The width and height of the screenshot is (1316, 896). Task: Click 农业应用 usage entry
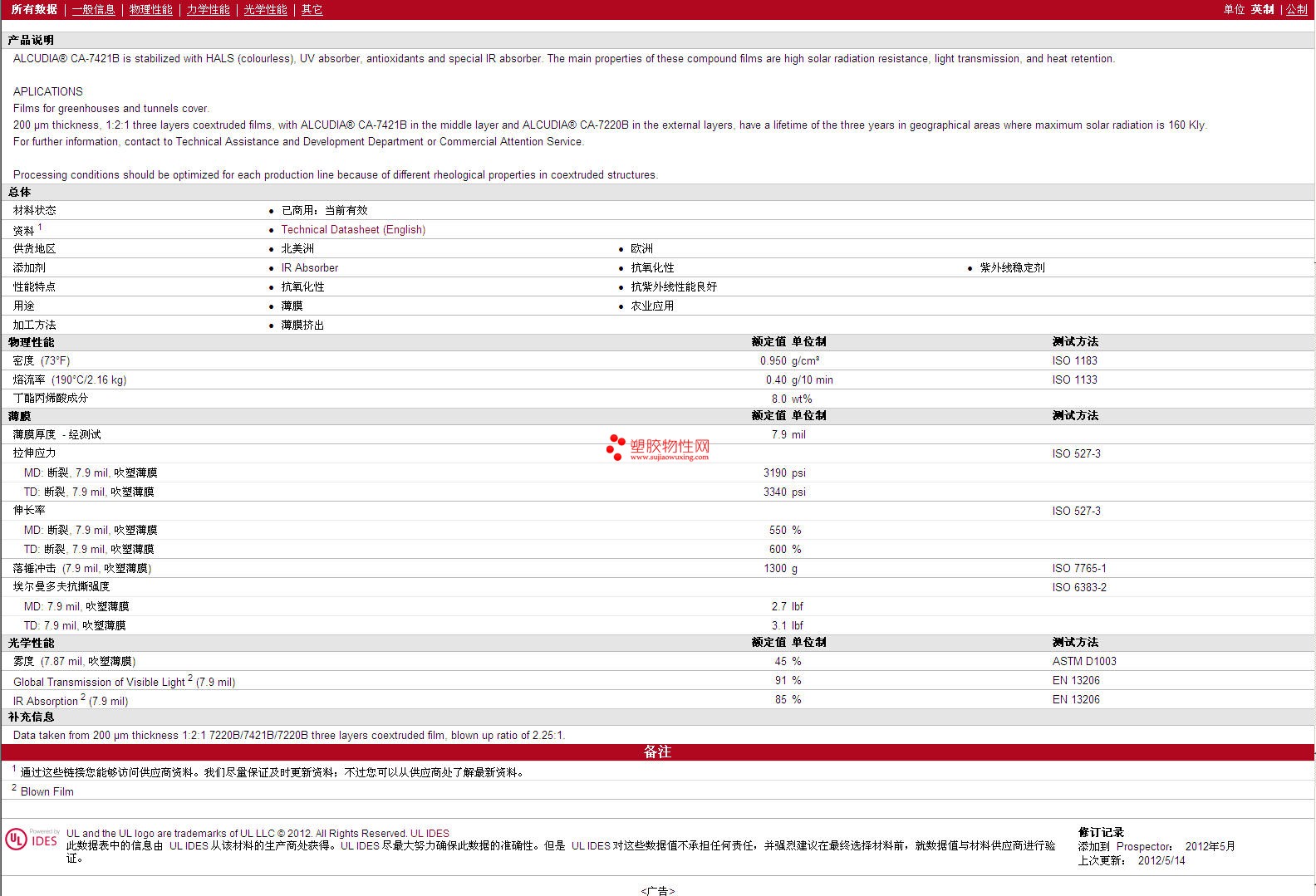[652, 306]
